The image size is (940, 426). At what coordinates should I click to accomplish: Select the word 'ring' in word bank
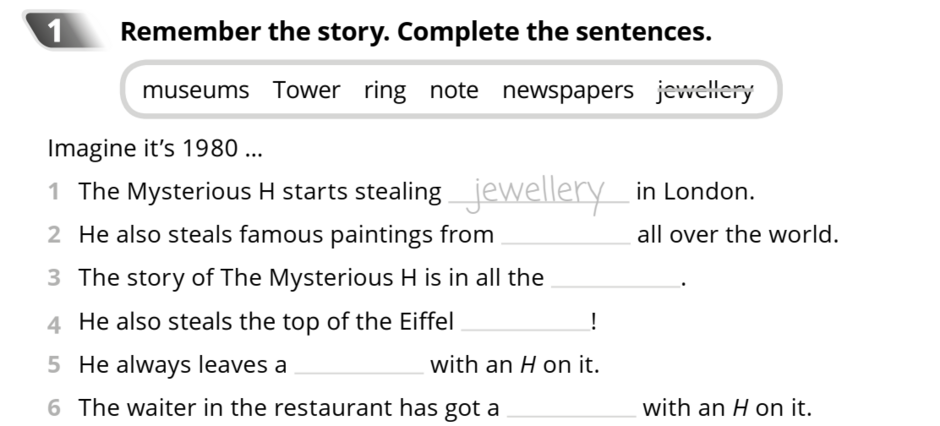coord(385,91)
